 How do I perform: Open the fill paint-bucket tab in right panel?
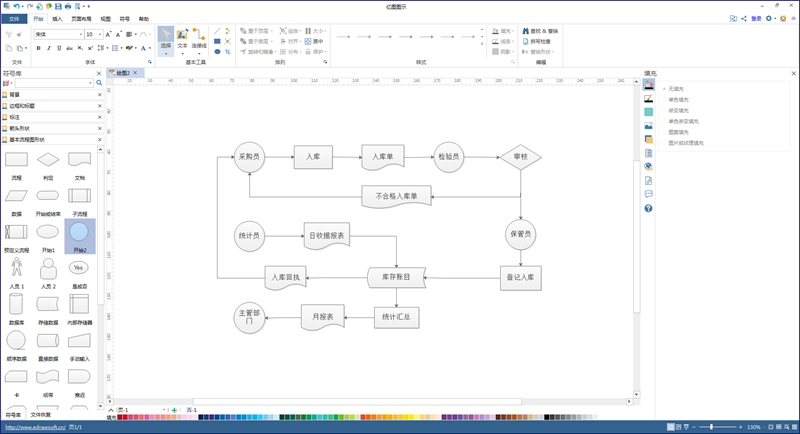pos(648,85)
